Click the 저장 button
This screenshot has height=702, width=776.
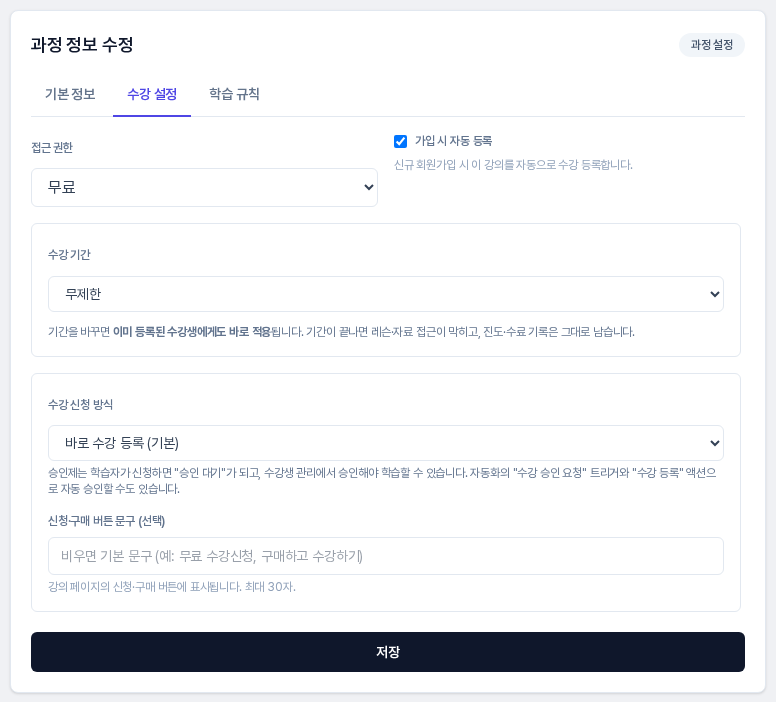point(388,652)
